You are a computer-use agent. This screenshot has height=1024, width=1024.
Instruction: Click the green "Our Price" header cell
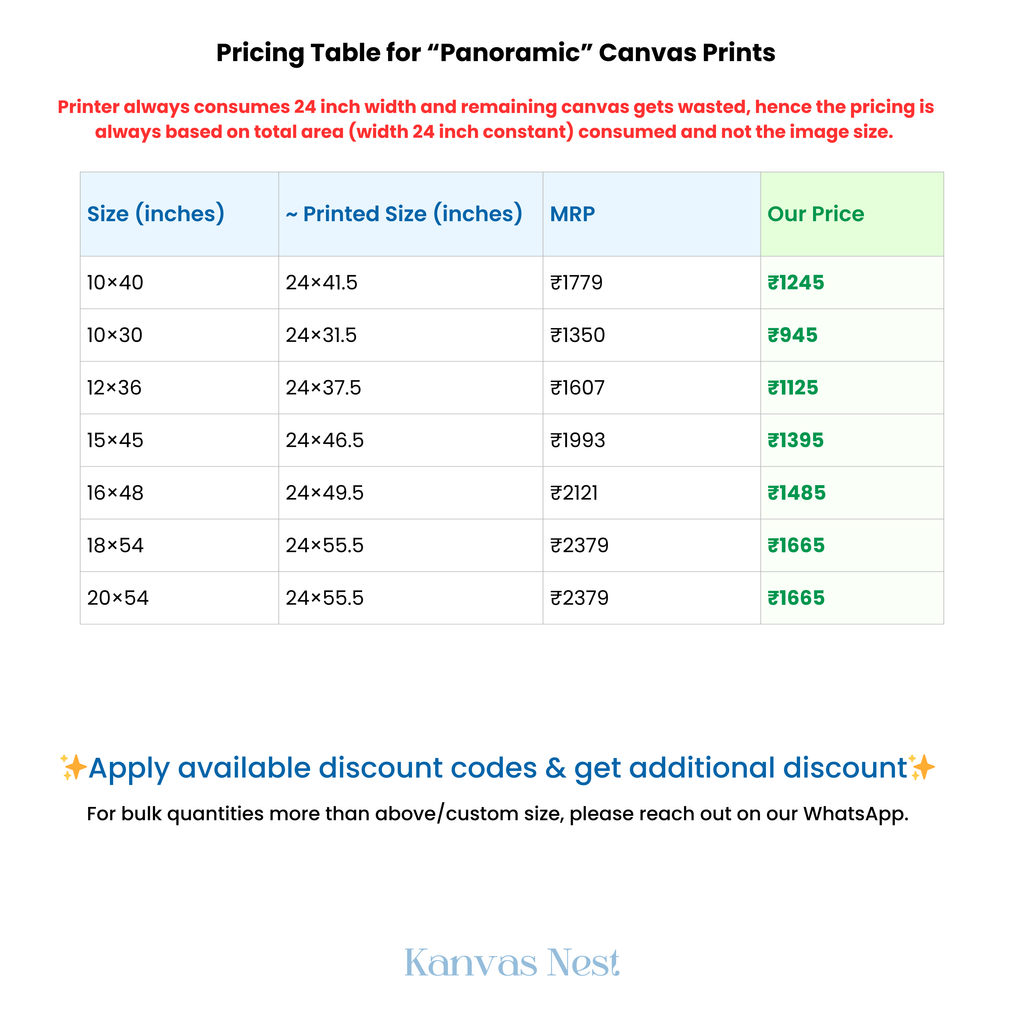816,214
